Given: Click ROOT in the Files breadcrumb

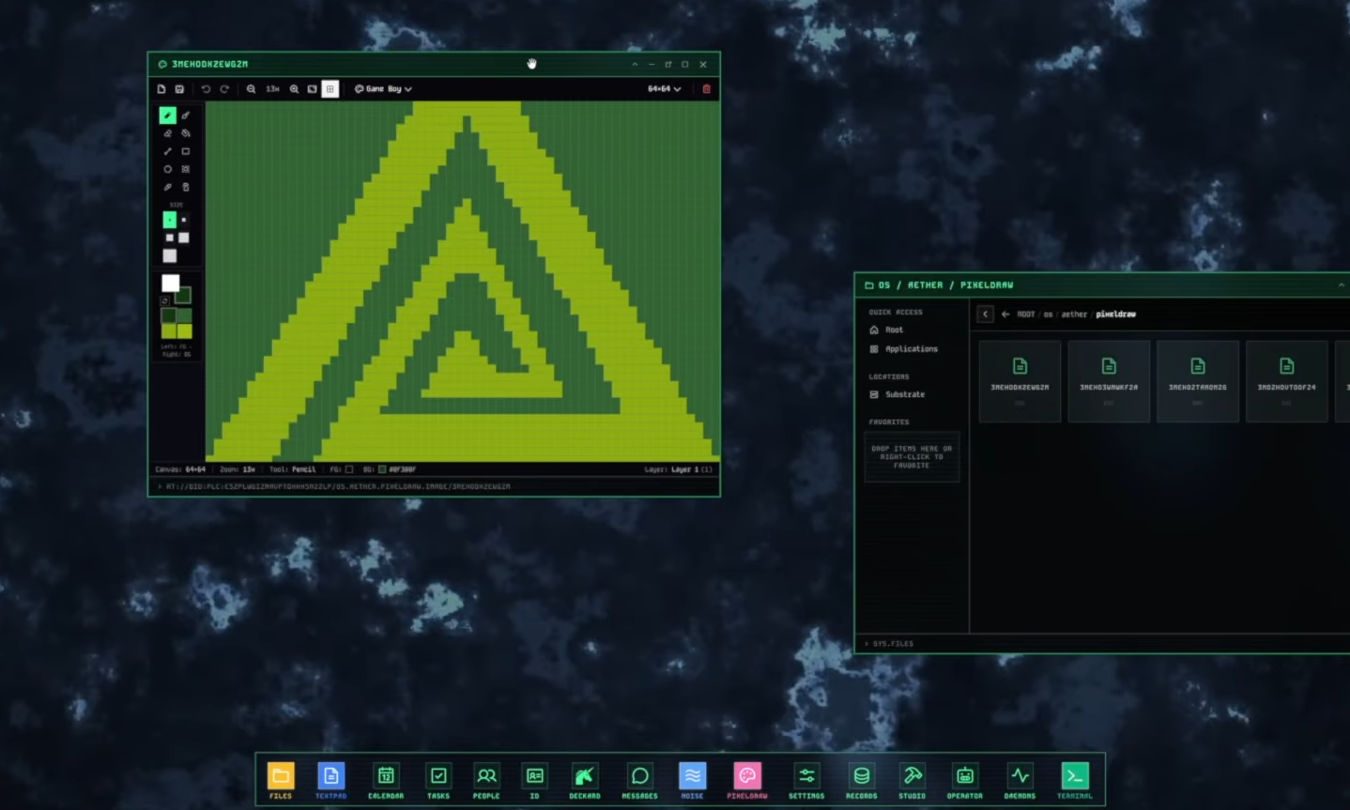Looking at the screenshot, I should click(x=1025, y=314).
